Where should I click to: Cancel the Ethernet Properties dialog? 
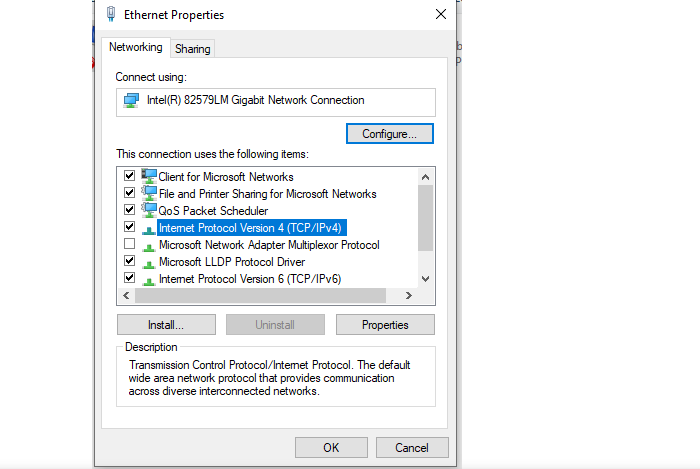tap(412, 448)
